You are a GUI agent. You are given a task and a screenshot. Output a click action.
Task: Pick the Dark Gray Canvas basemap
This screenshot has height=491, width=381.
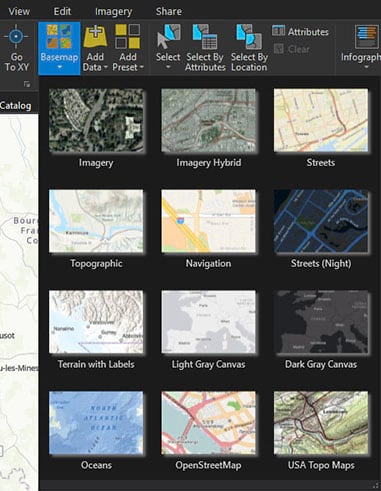pos(321,322)
